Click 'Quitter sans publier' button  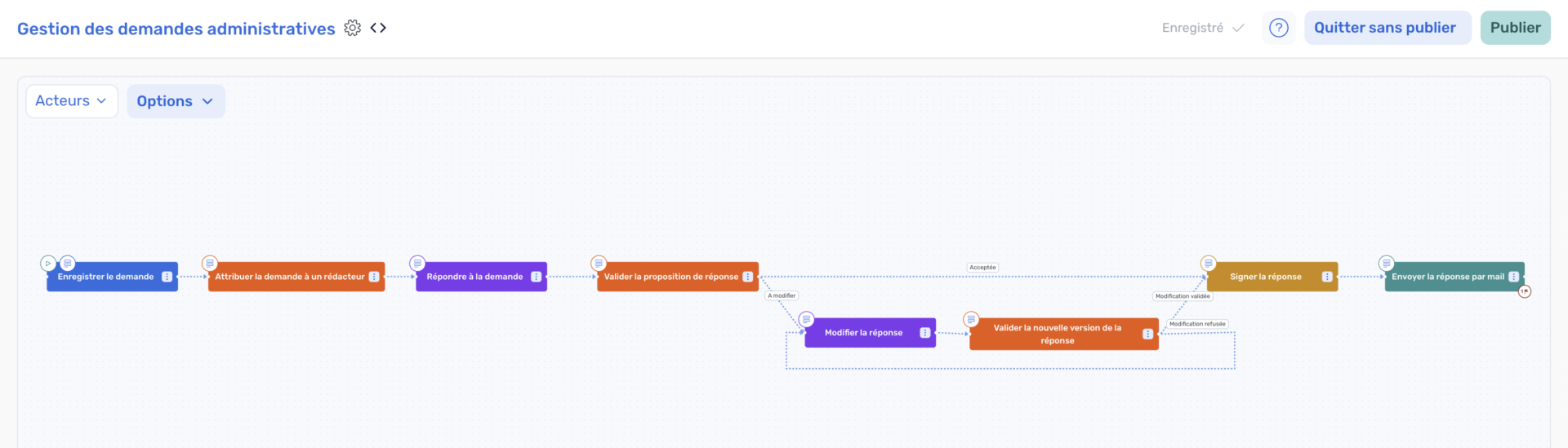1386,28
